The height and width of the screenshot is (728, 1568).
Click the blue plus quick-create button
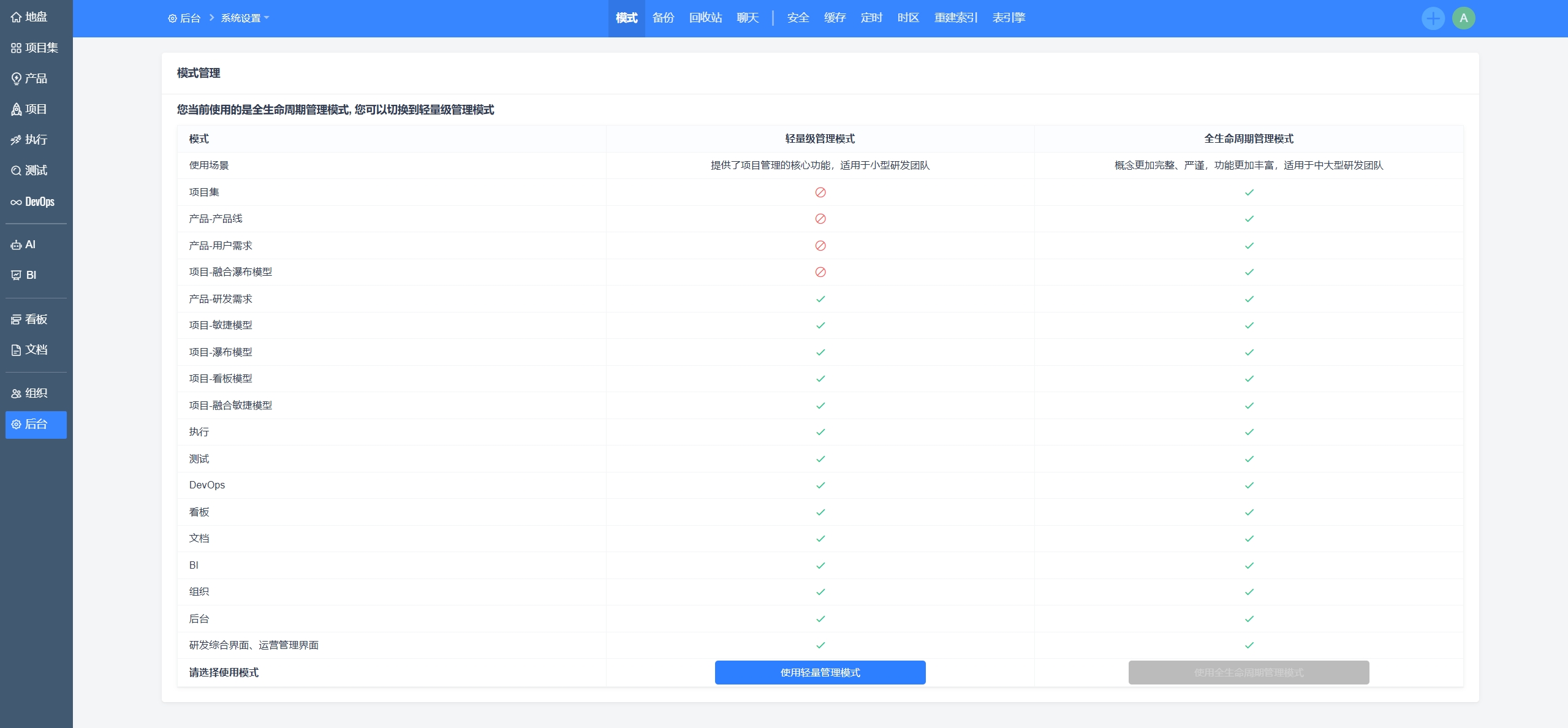click(x=1433, y=18)
